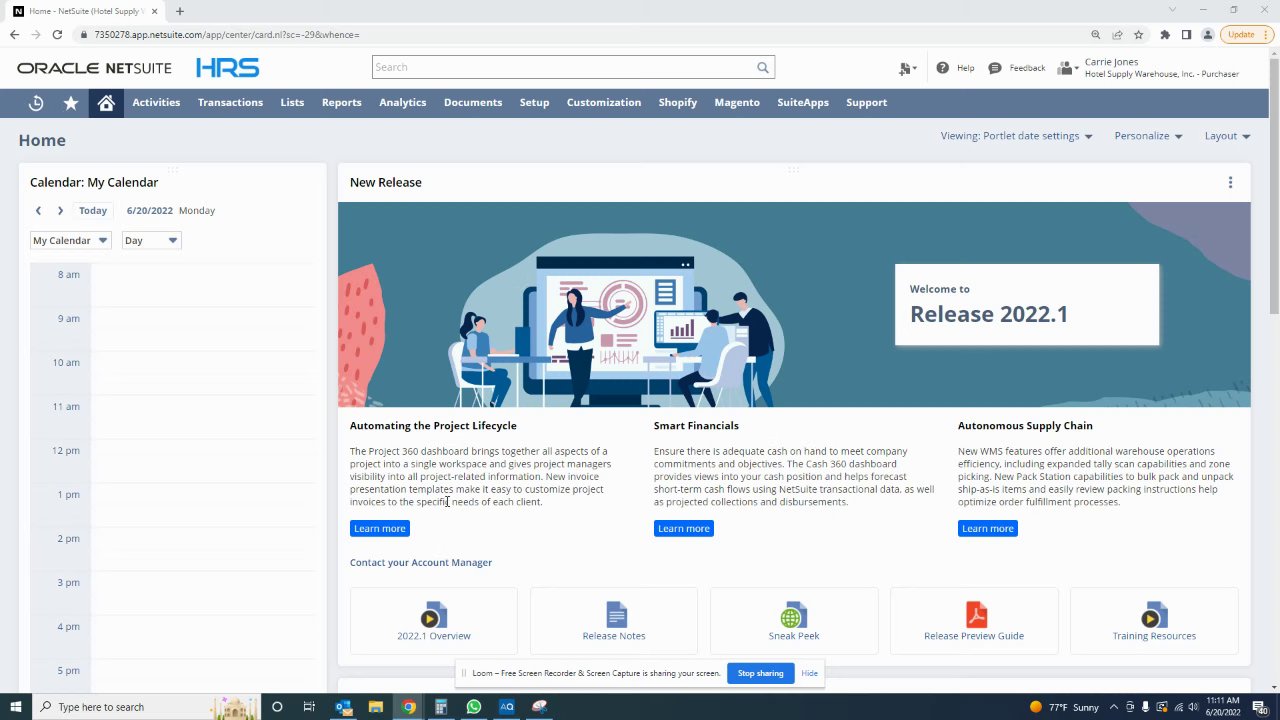Viewport: 1280px width, 720px height.
Task: Open the Reports menu
Action: (x=341, y=103)
